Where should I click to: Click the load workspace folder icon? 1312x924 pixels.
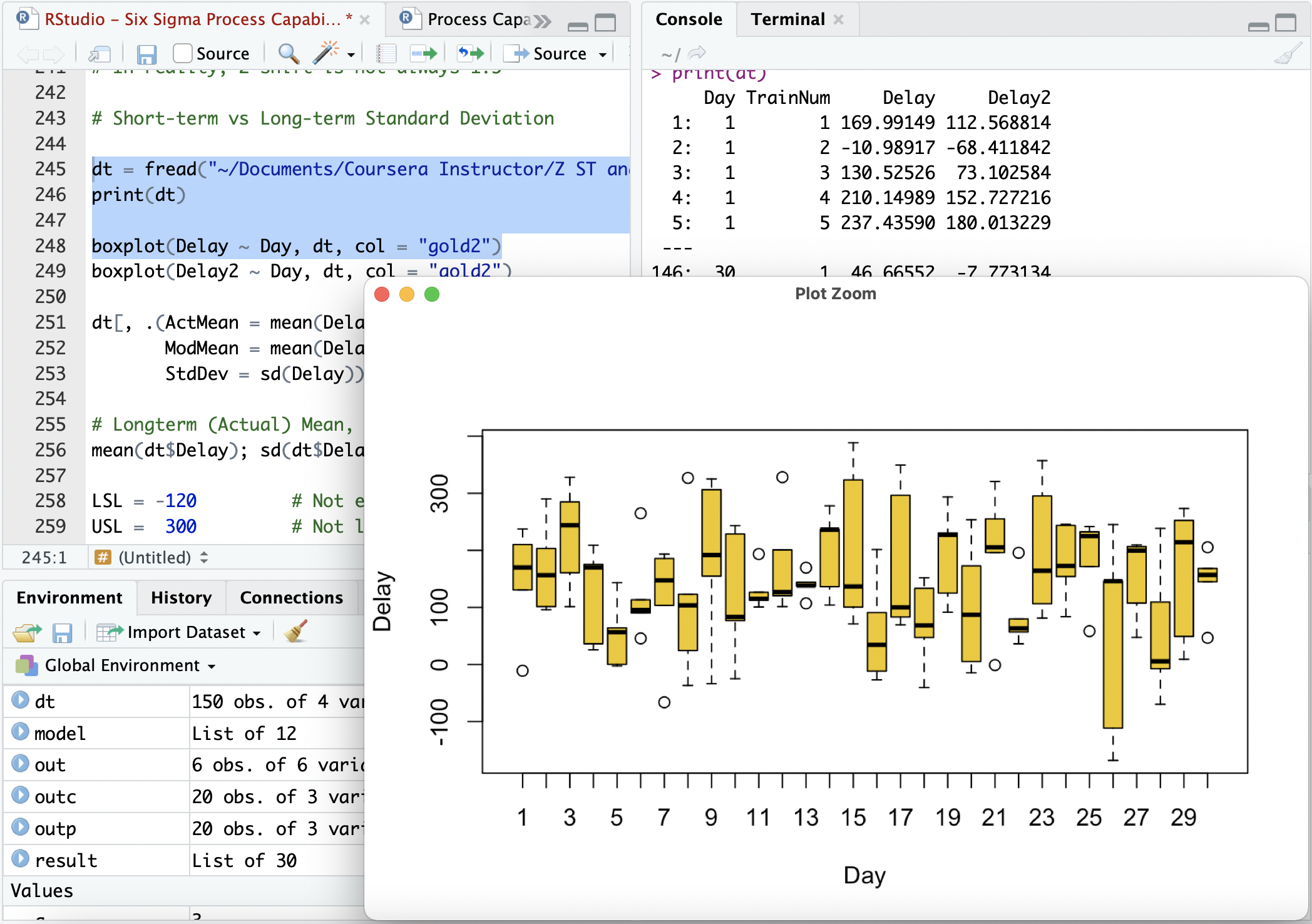click(26, 633)
